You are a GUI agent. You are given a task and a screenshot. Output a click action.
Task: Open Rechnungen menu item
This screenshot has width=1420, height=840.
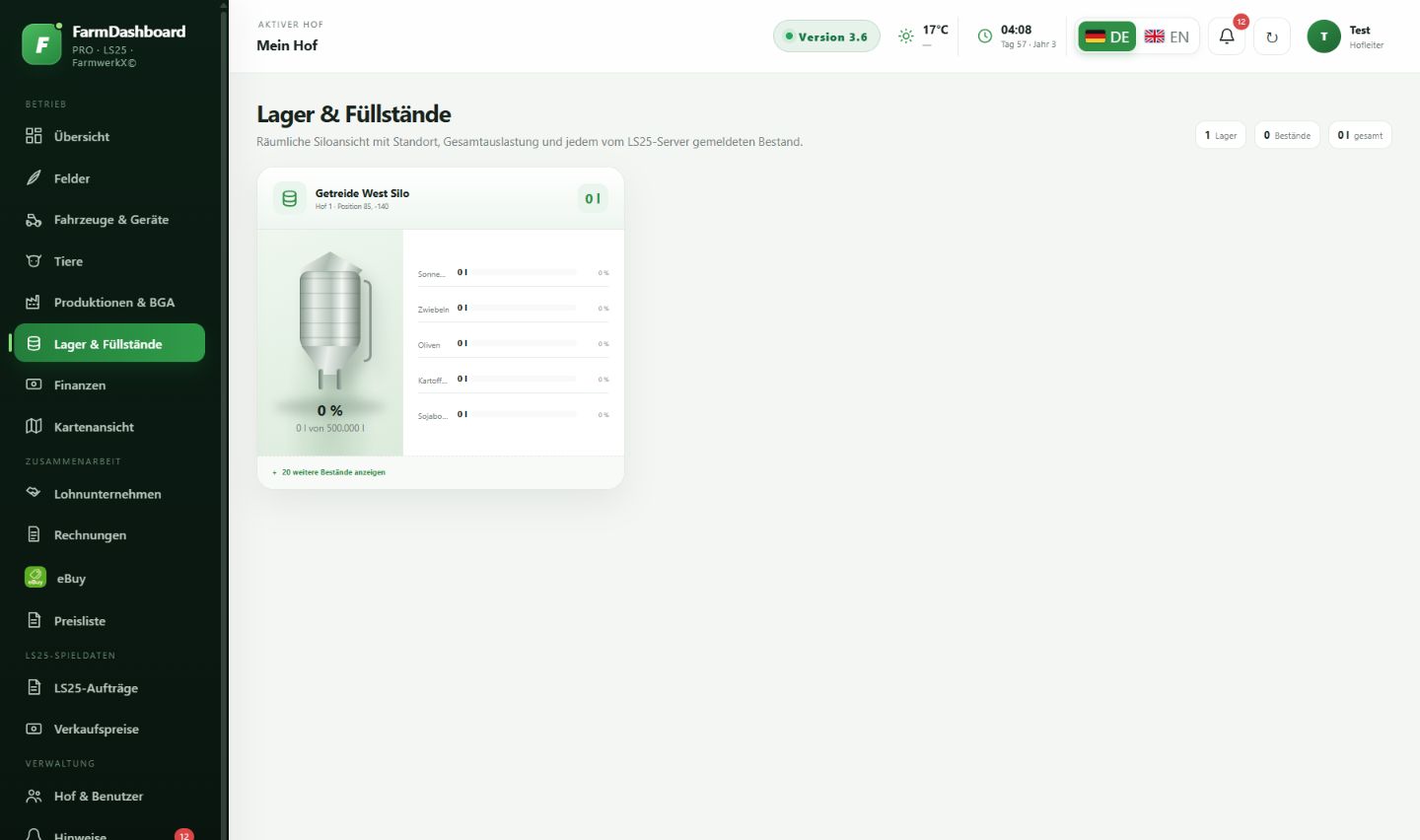coord(109,534)
